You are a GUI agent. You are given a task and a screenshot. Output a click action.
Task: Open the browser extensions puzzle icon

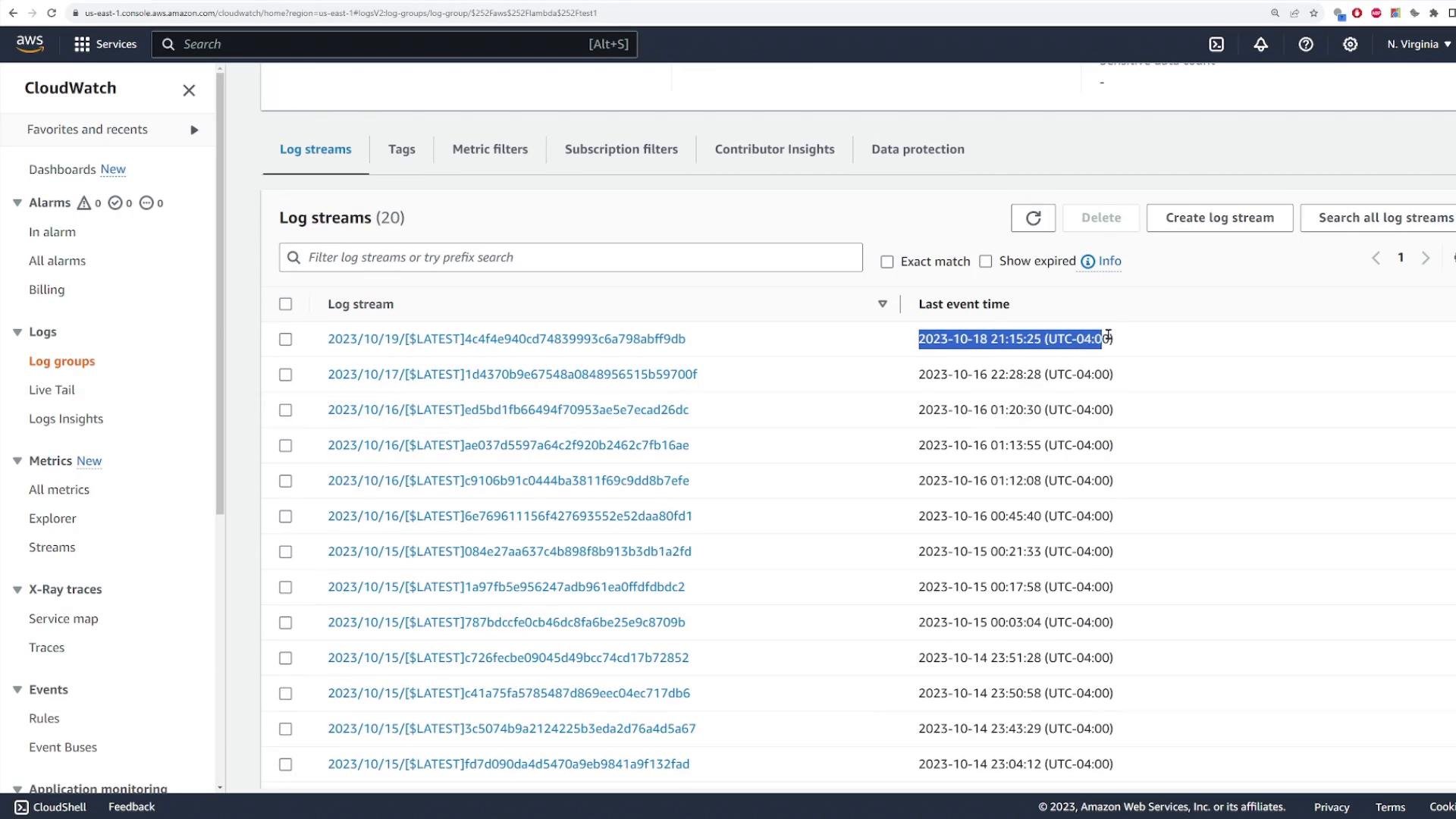pyautogui.click(x=1433, y=13)
